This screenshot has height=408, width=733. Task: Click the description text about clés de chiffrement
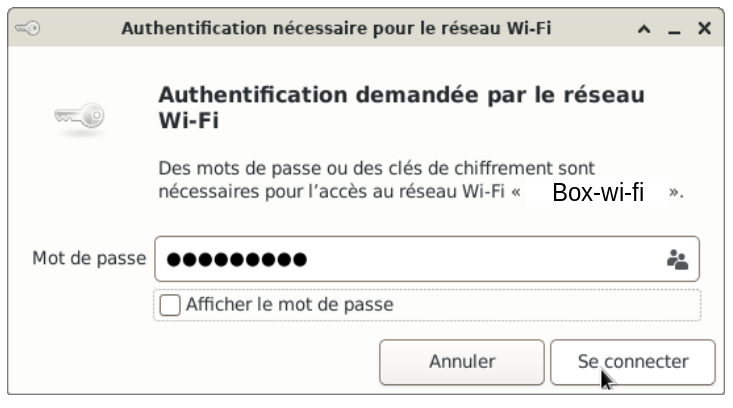point(376,168)
